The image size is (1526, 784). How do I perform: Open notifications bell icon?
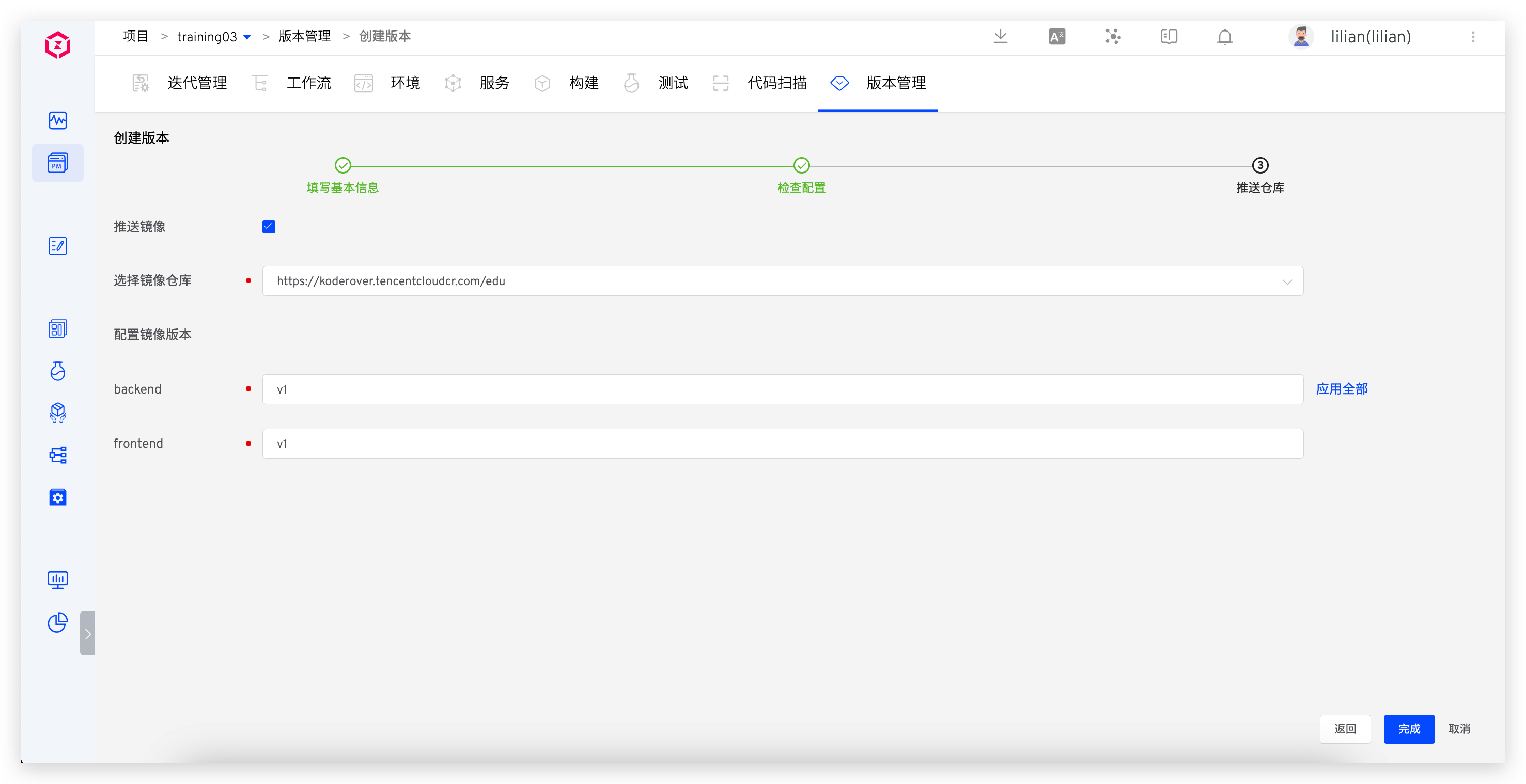[1224, 37]
